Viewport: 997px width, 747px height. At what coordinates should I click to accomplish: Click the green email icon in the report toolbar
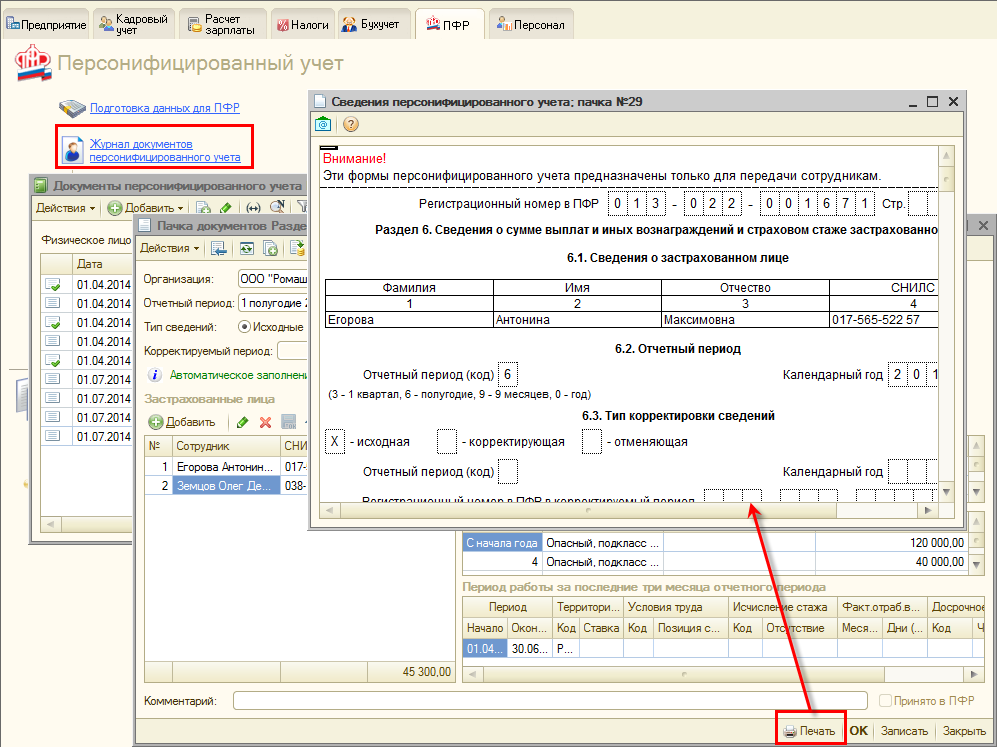pos(324,125)
